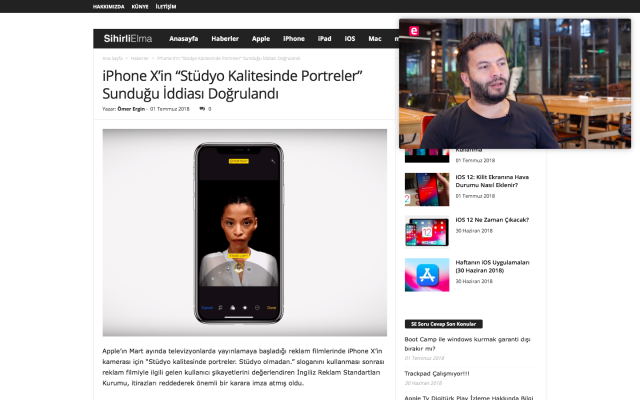Click the pink 'e' logo on video overlay
640x400 pixels.
click(414, 31)
